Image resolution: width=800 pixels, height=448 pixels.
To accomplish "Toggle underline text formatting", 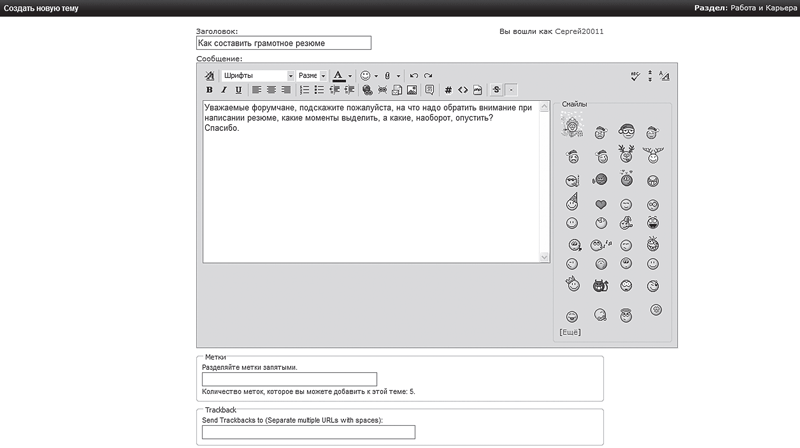I will click(x=238, y=90).
